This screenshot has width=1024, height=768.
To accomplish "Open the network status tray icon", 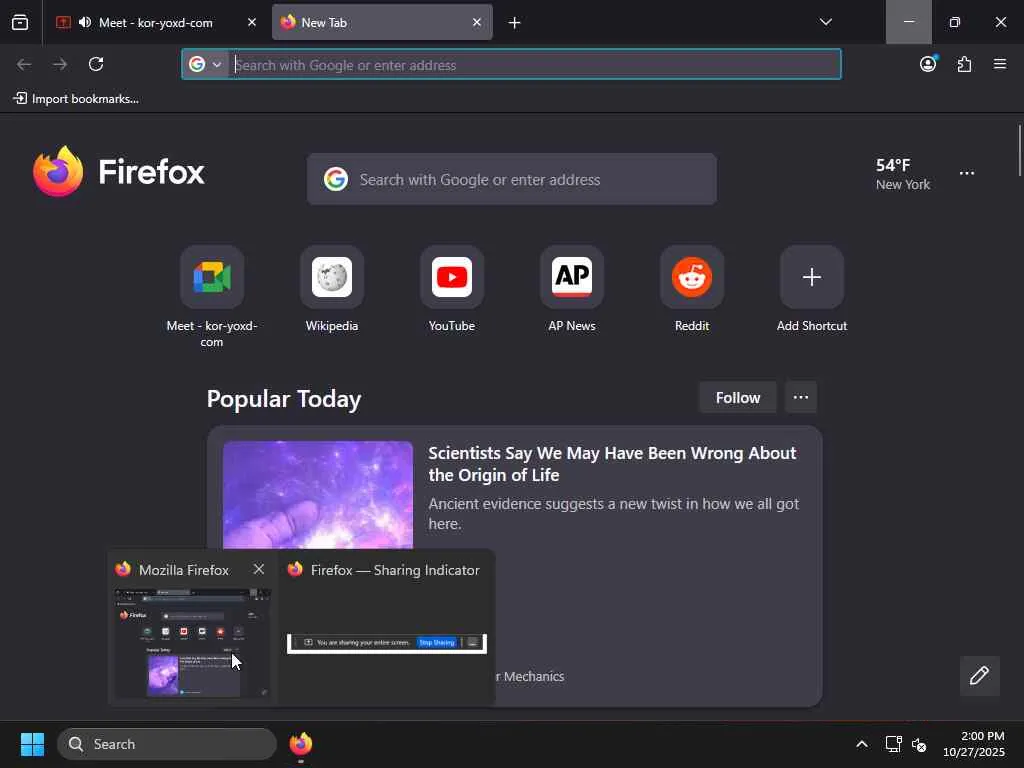I will click(893, 744).
